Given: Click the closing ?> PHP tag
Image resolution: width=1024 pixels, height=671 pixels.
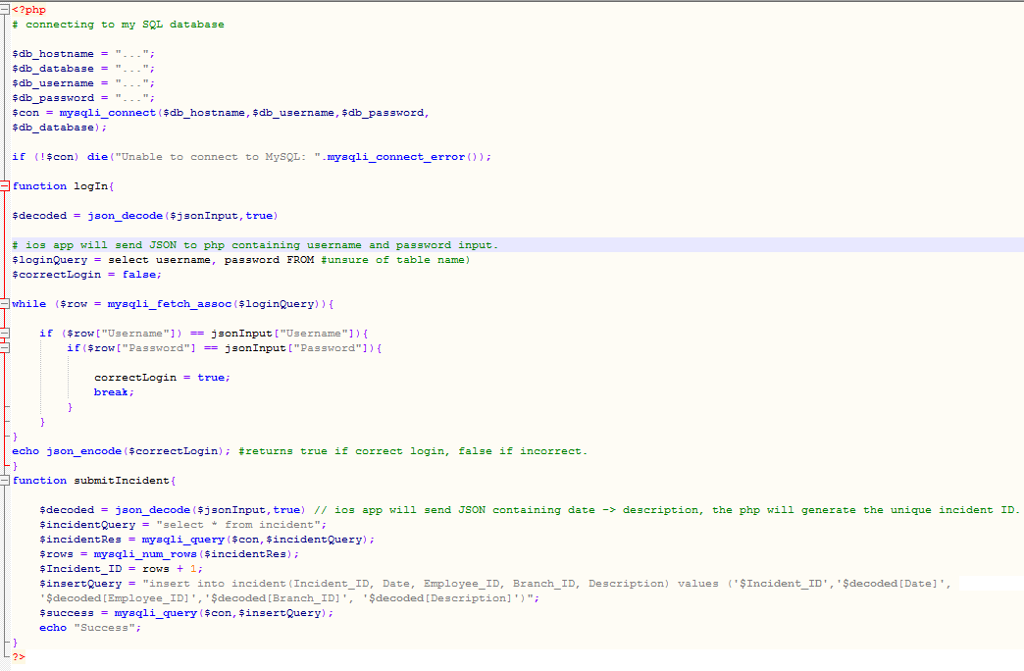Looking at the screenshot, I should 18,659.
